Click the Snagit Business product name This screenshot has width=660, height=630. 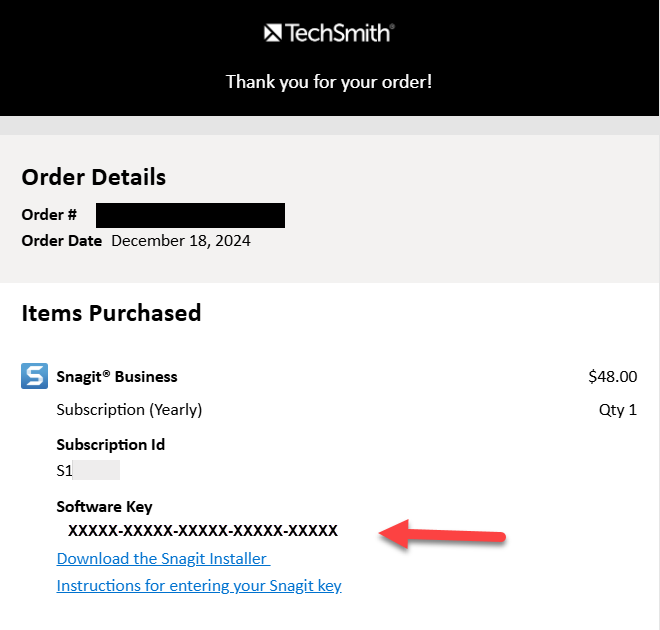(117, 377)
